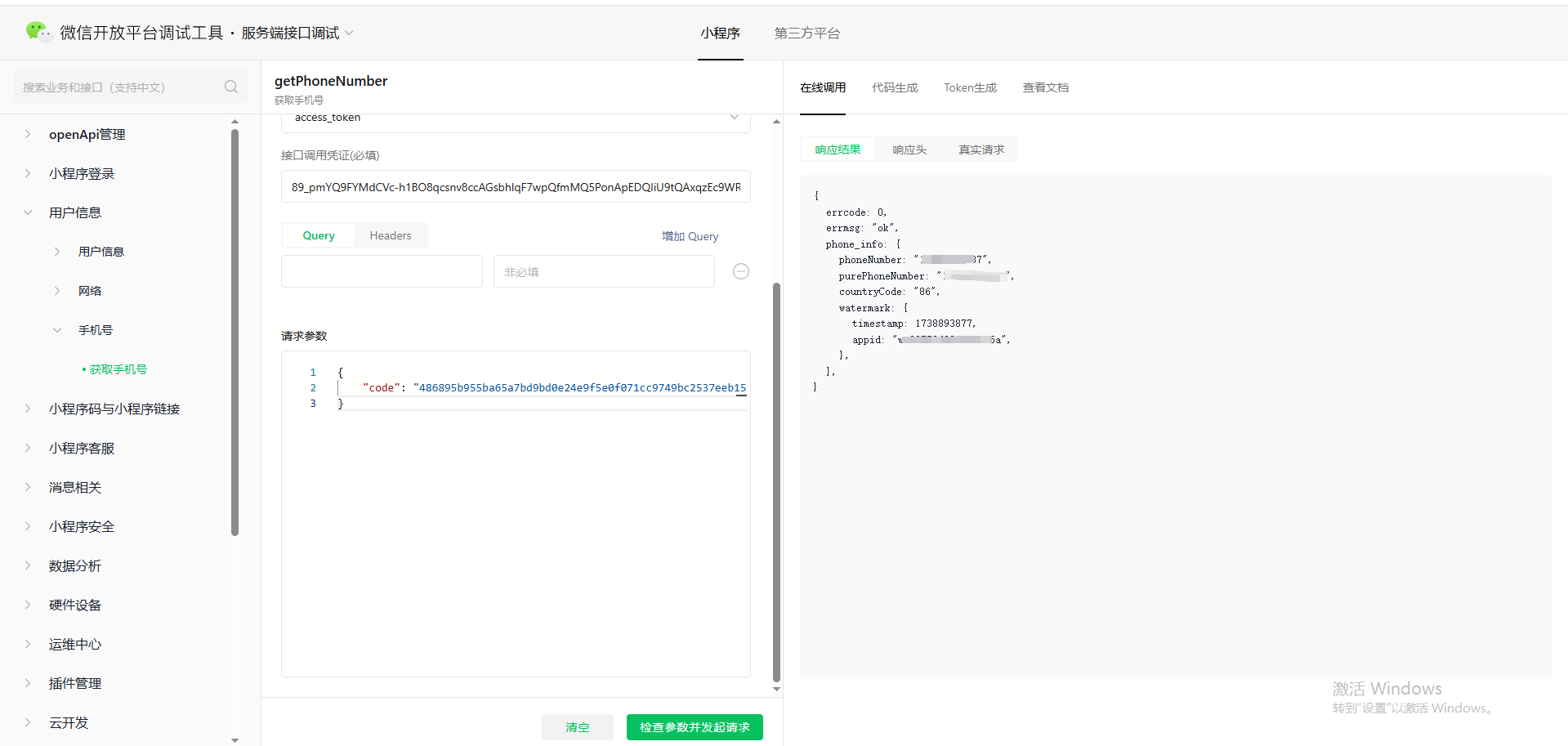Open the 代码生成 tab
The width and height of the screenshot is (1568, 746).
click(x=895, y=87)
